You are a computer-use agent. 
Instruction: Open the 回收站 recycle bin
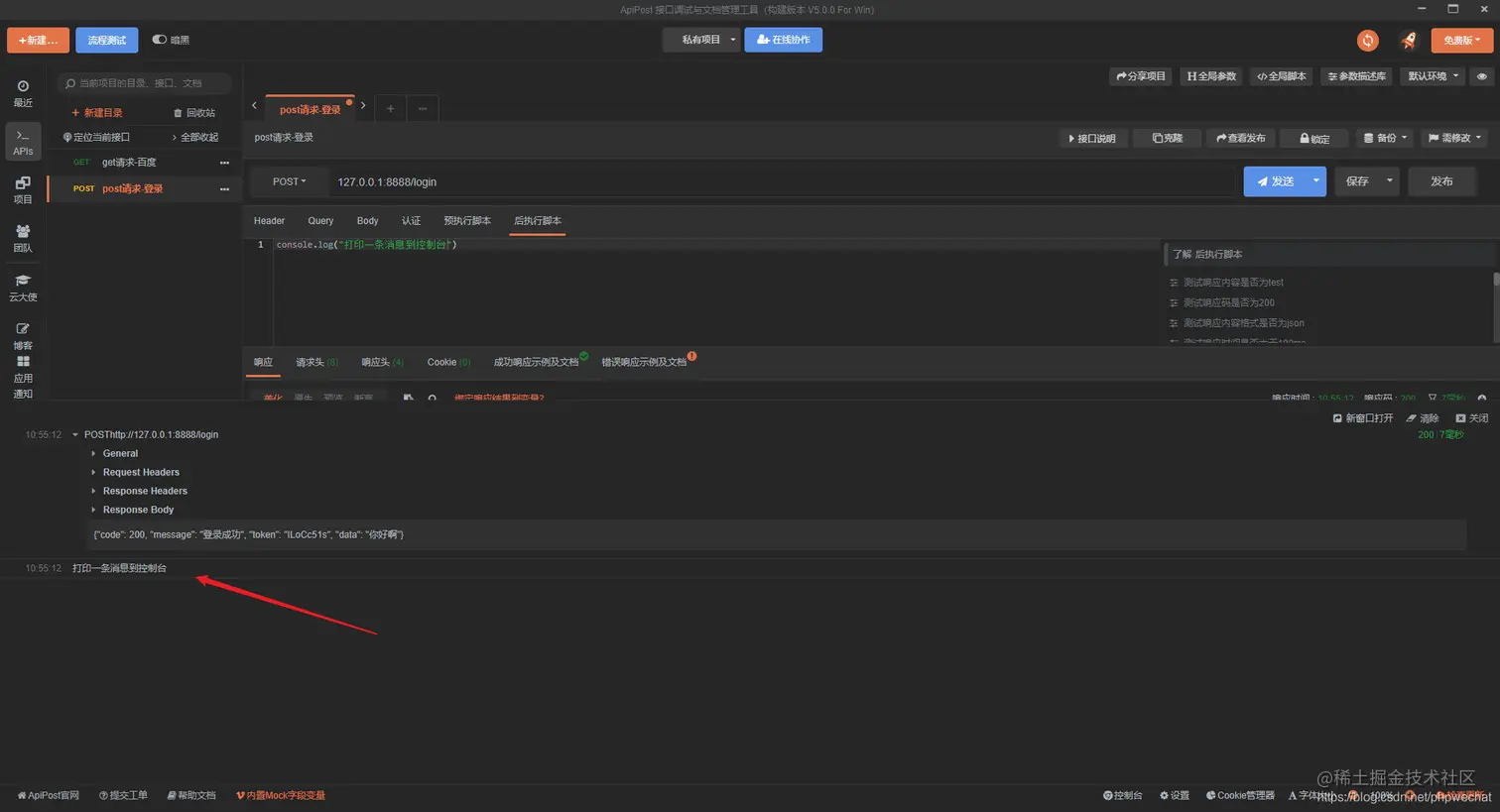(x=194, y=113)
